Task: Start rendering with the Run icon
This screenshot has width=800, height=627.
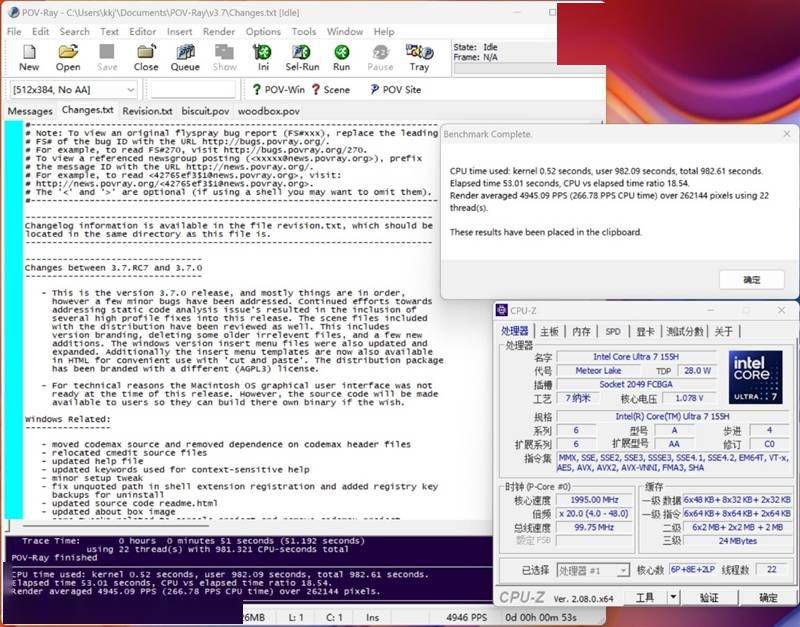Action: (341, 52)
